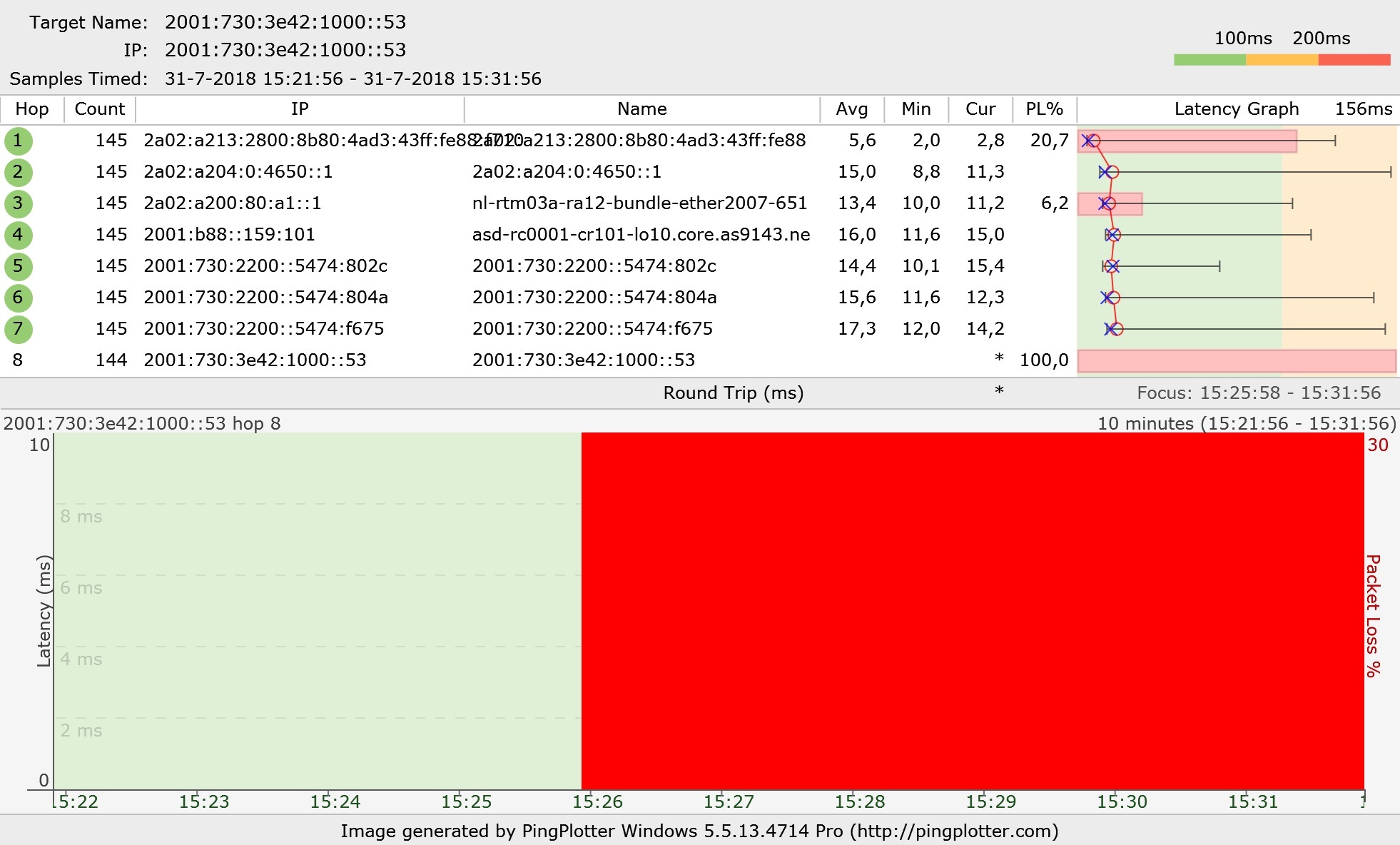Click the hop 8 100% packet loss bar
The image size is (1400, 845).
(x=1236, y=361)
